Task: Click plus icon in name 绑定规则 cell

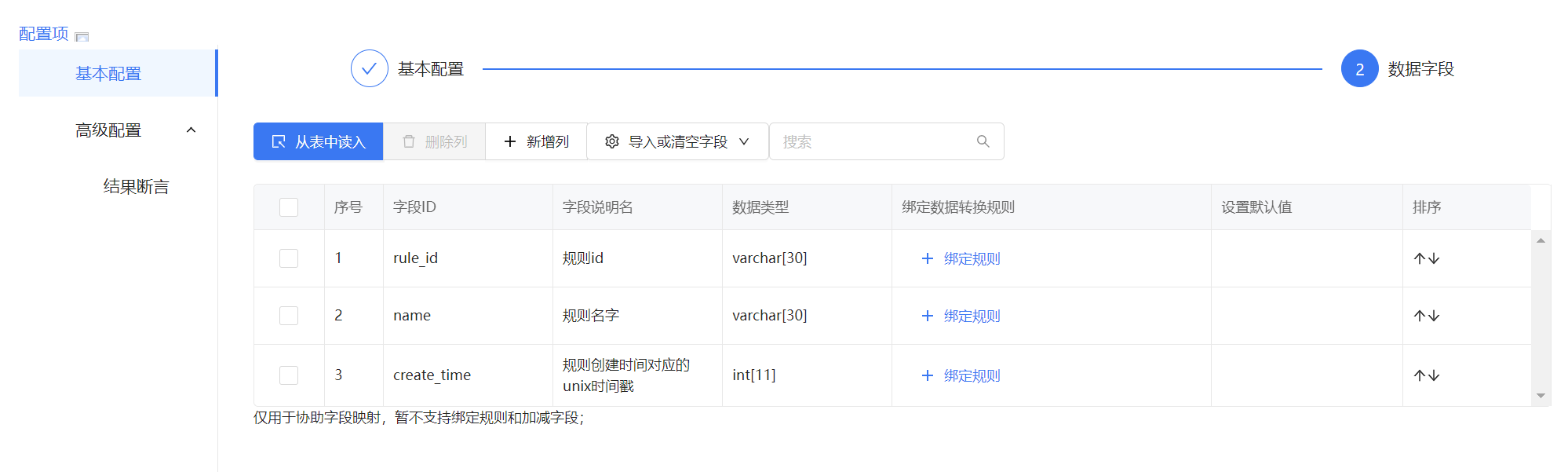Action: point(928,316)
